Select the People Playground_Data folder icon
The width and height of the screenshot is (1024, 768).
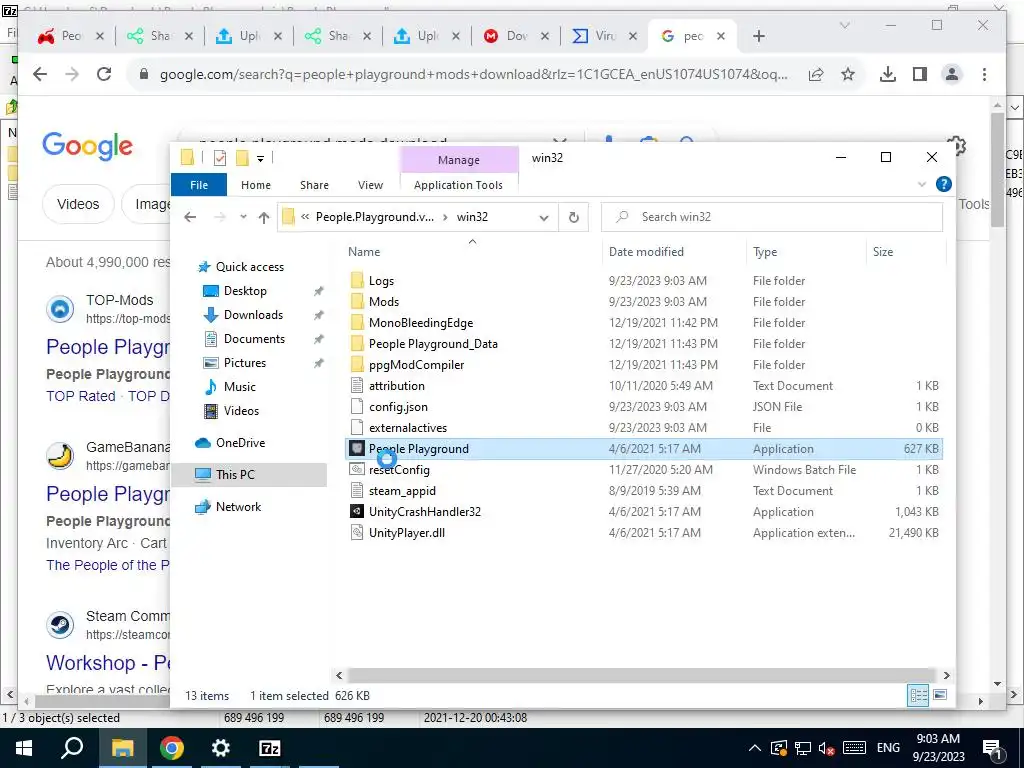point(357,344)
